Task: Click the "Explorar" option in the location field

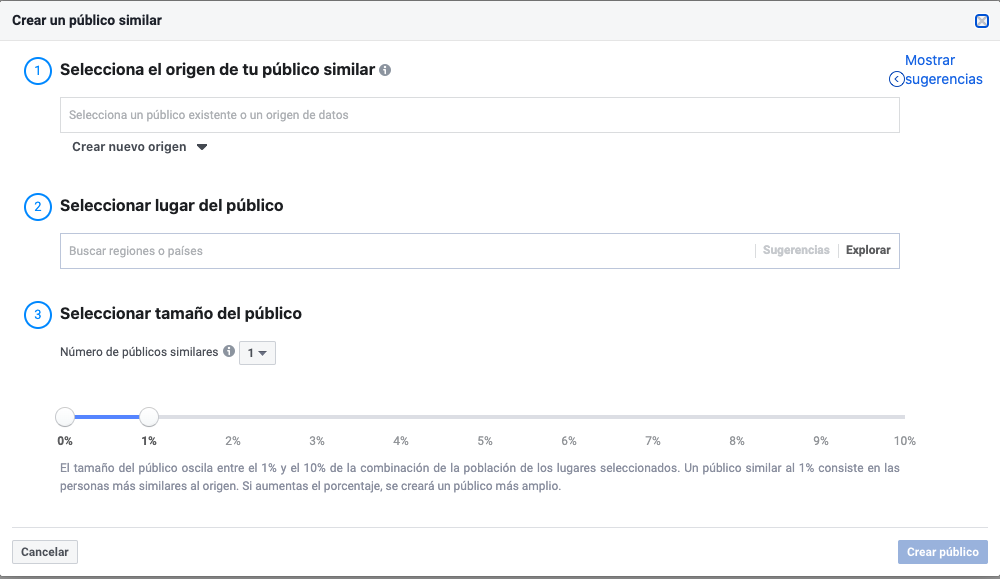Action: [867, 250]
